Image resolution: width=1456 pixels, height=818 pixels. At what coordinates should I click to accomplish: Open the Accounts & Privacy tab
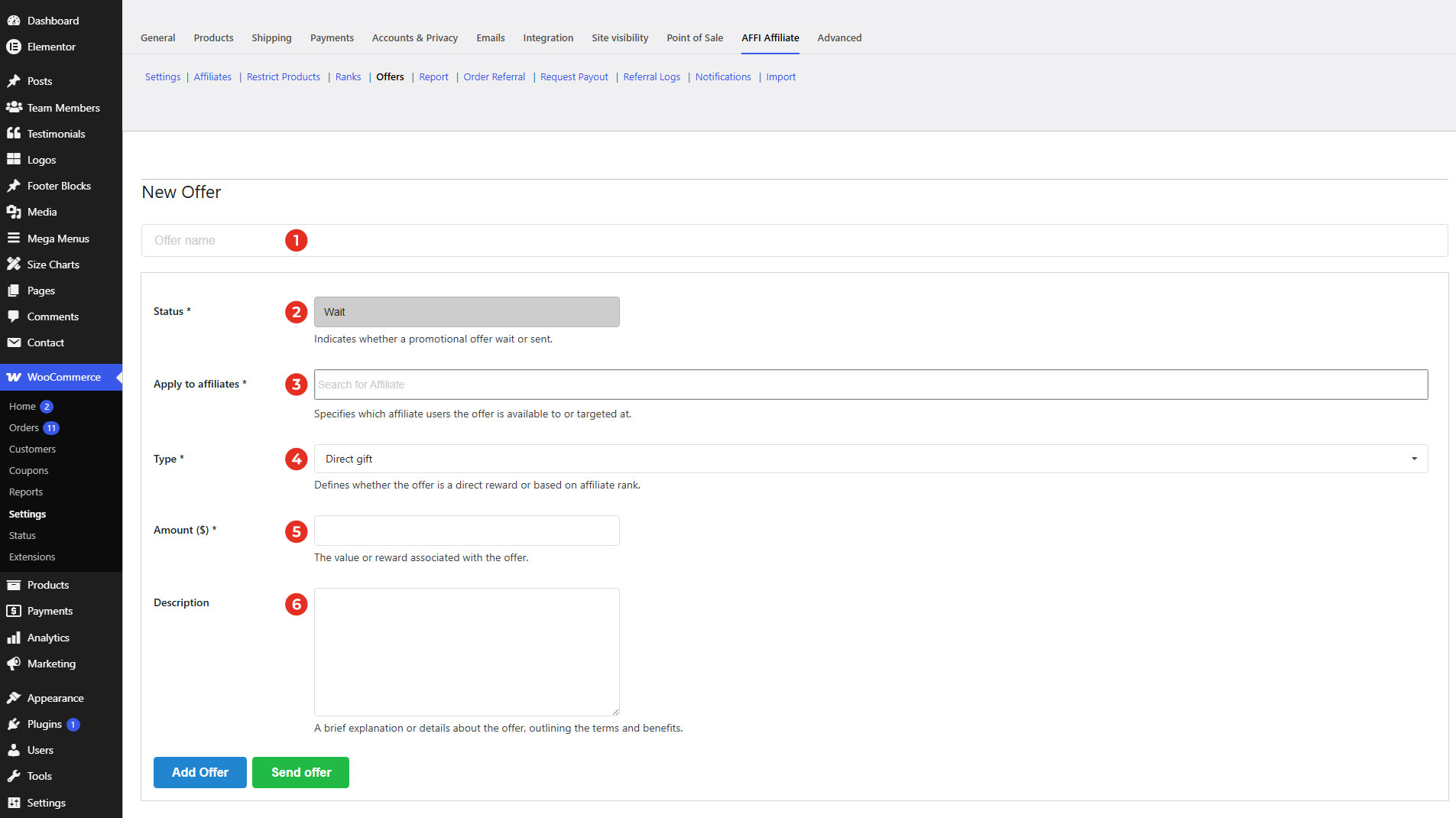pos(415,37)
